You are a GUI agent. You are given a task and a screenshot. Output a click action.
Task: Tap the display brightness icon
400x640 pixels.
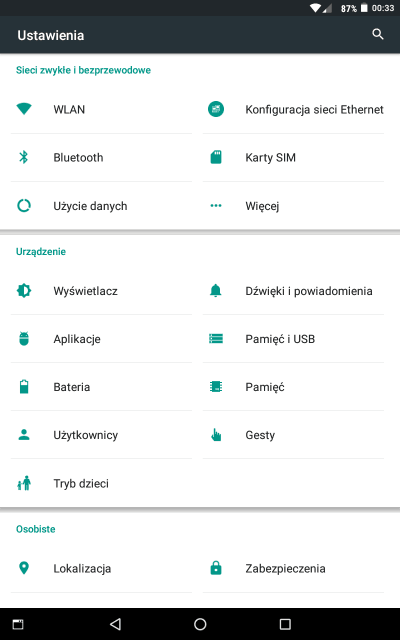(x=24, y=291)
